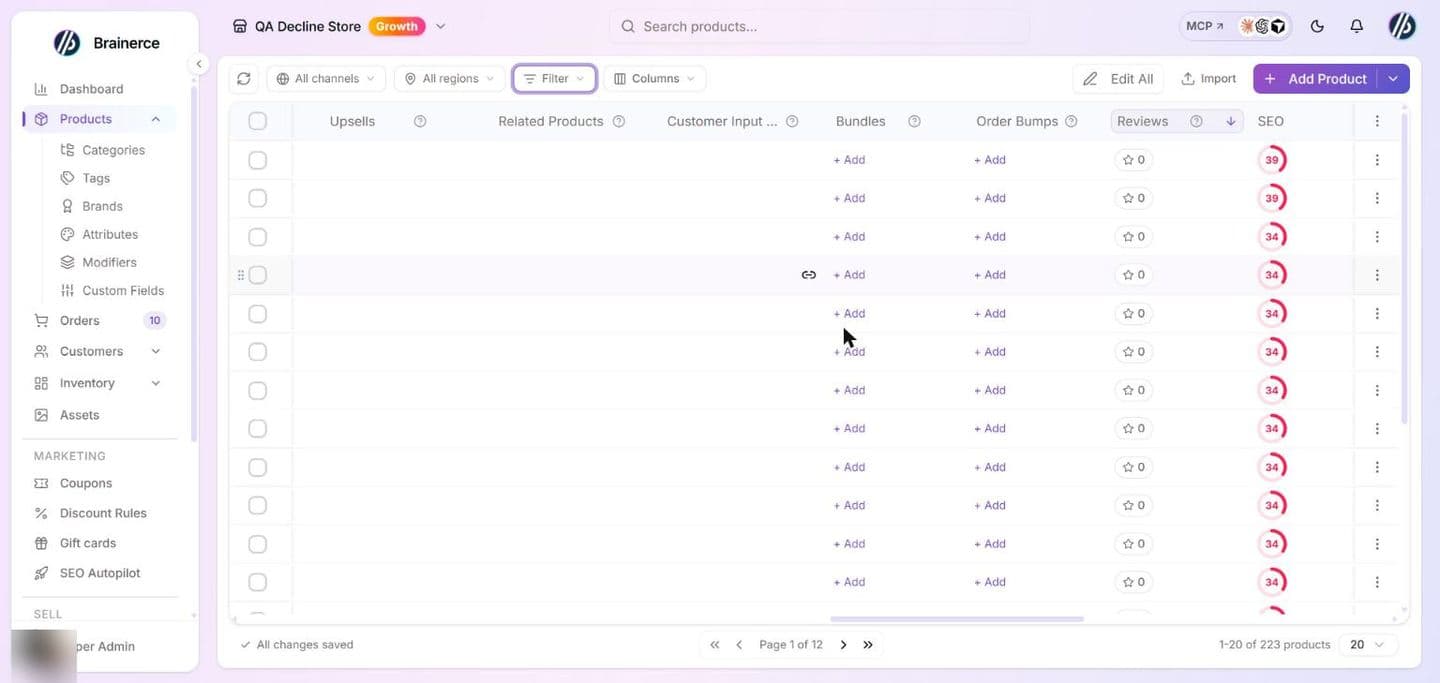Go to the previous page
This screenshot has height=683, width=1440.
[x=739, y=645]
